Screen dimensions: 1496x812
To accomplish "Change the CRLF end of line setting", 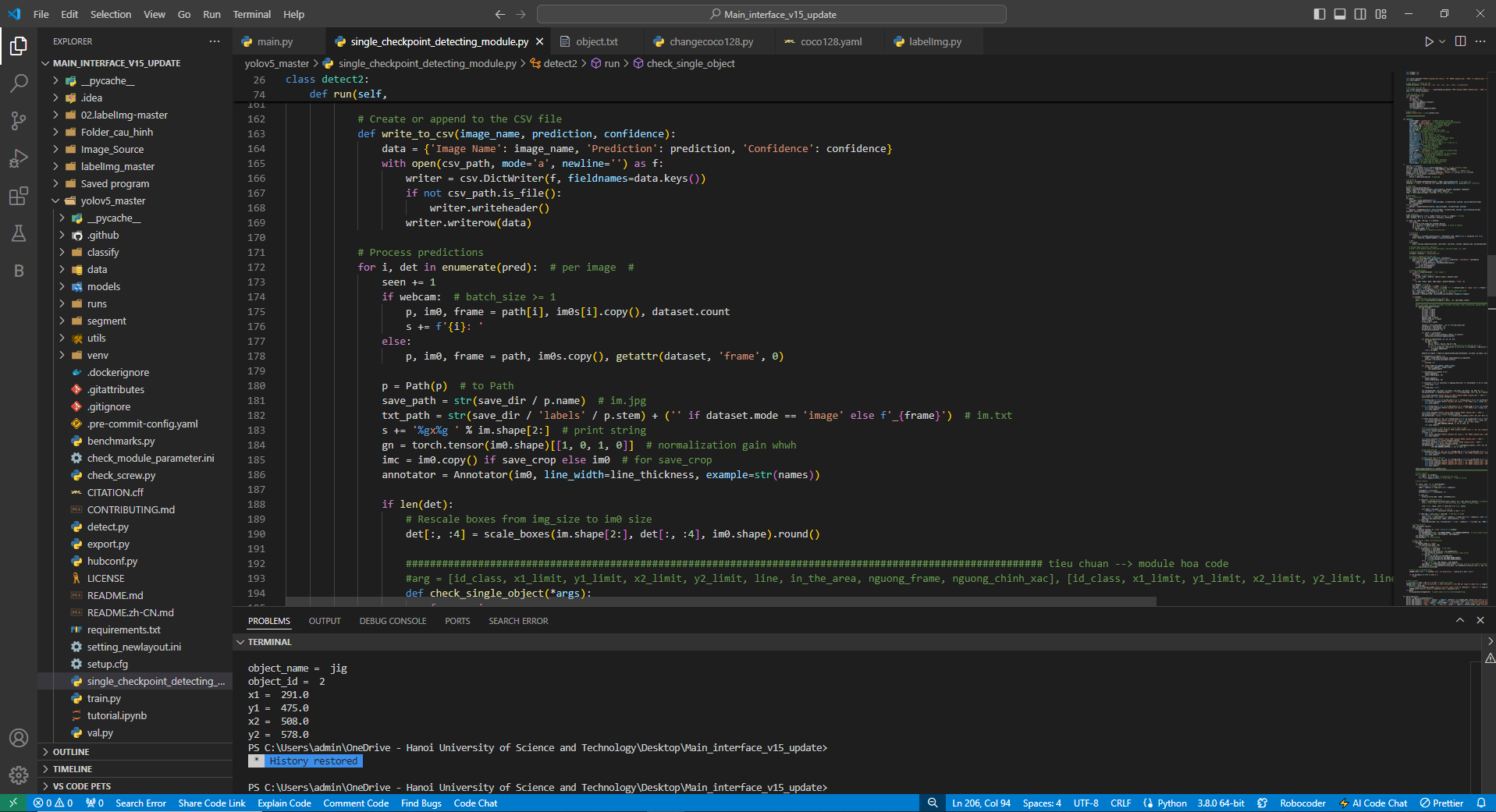I will pyautogui.click(x=1121, y=803).
